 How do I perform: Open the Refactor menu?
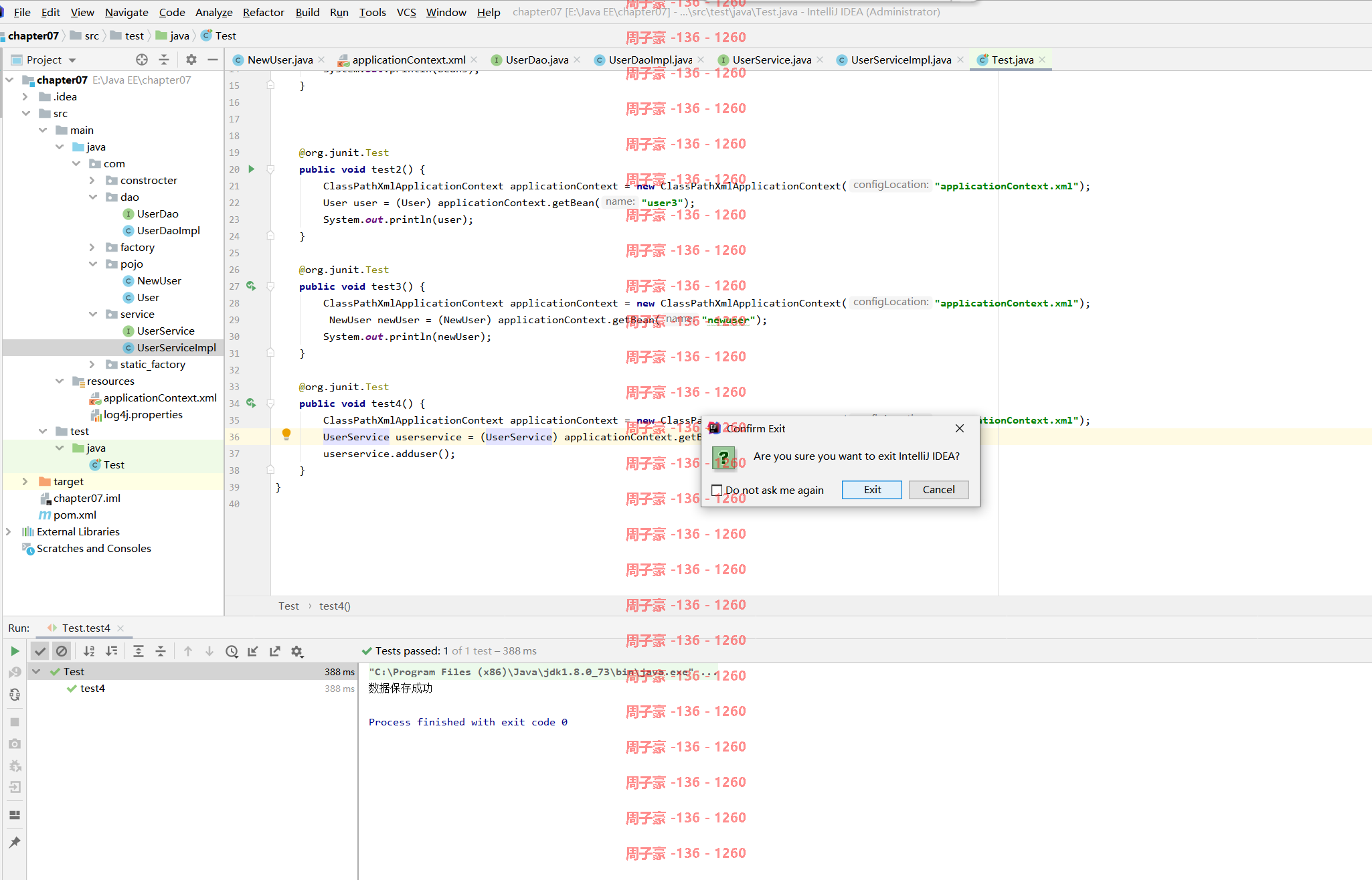[263, 12]
